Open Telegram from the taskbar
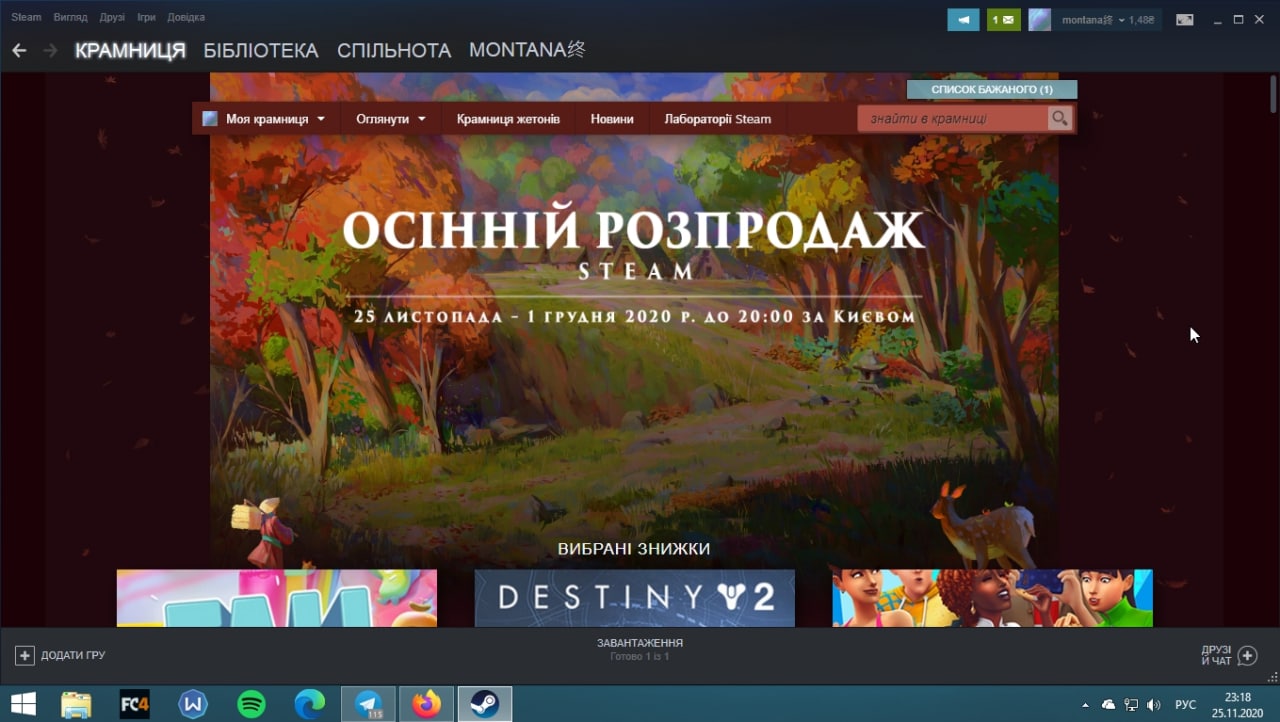 368,704
